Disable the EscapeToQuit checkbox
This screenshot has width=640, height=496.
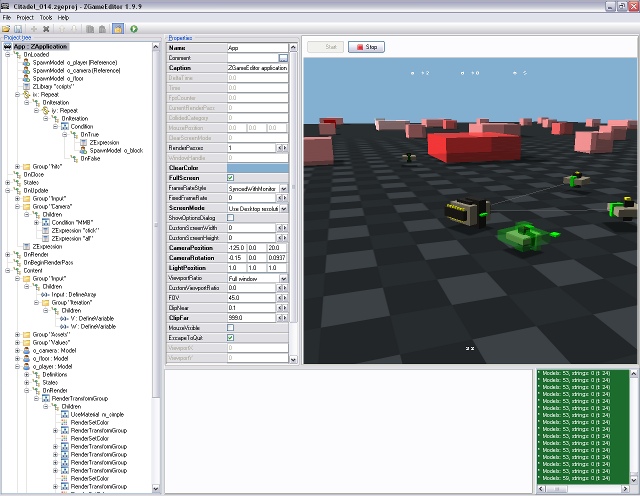coord(230,338)
